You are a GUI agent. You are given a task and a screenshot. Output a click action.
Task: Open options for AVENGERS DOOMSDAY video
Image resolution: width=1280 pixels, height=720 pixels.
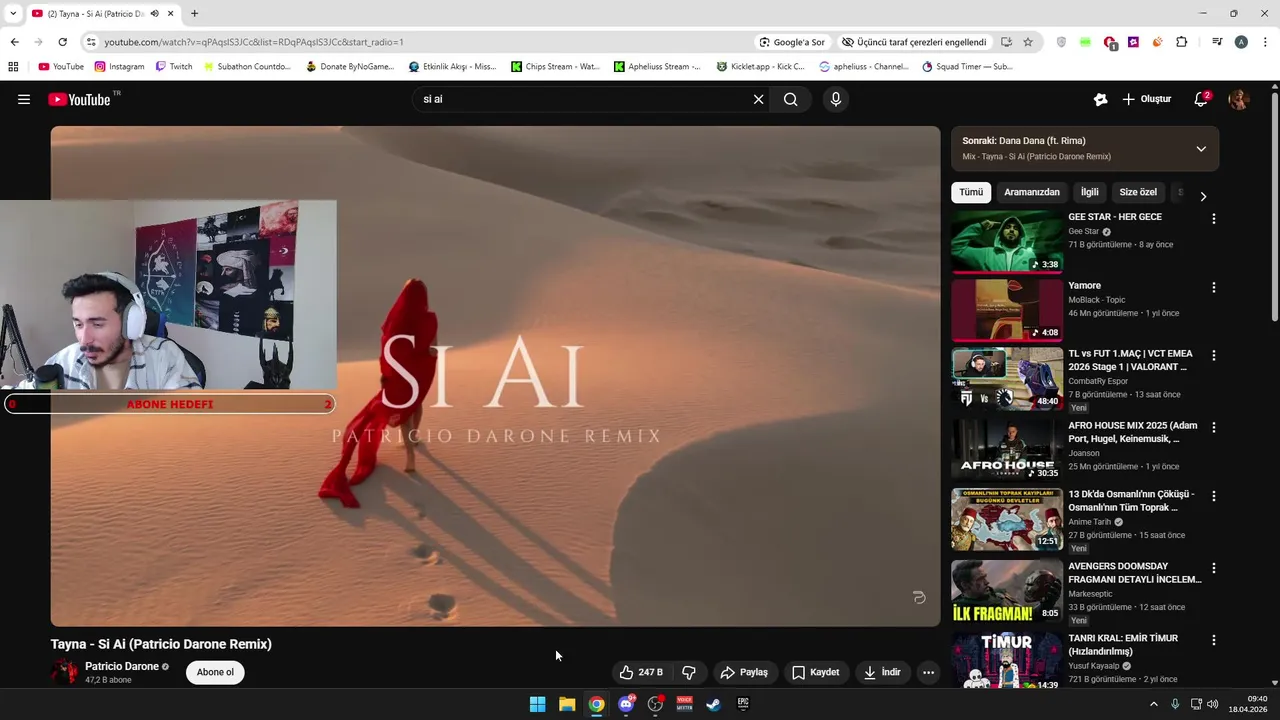click(x=1214, y=568)
